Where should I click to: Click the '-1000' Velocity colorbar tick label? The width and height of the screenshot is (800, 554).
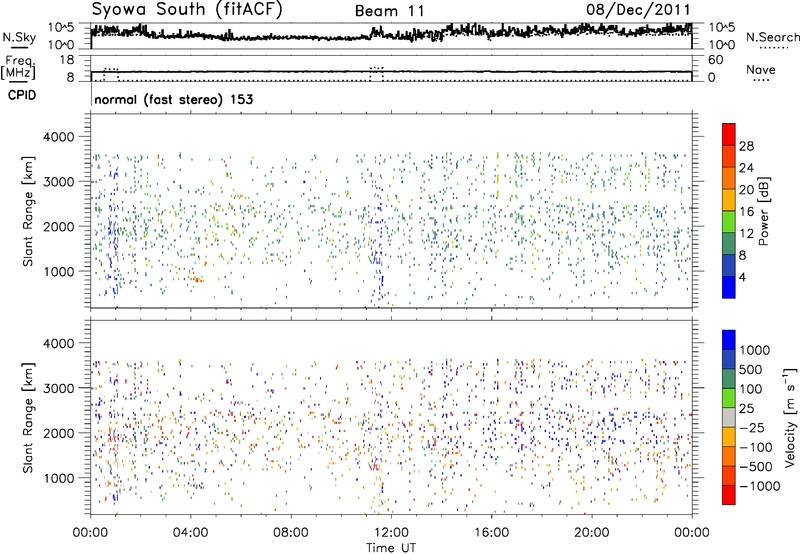[760, 486]
